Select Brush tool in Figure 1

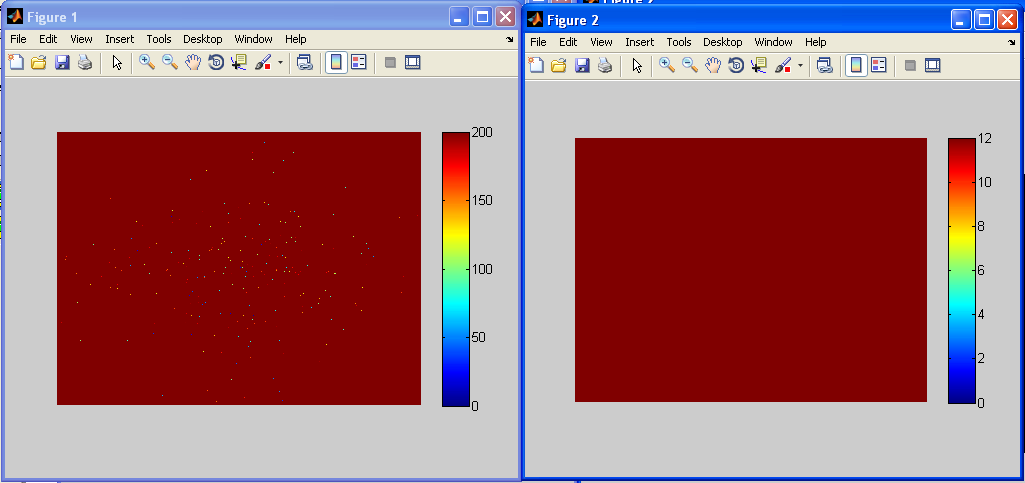point(263,63)
